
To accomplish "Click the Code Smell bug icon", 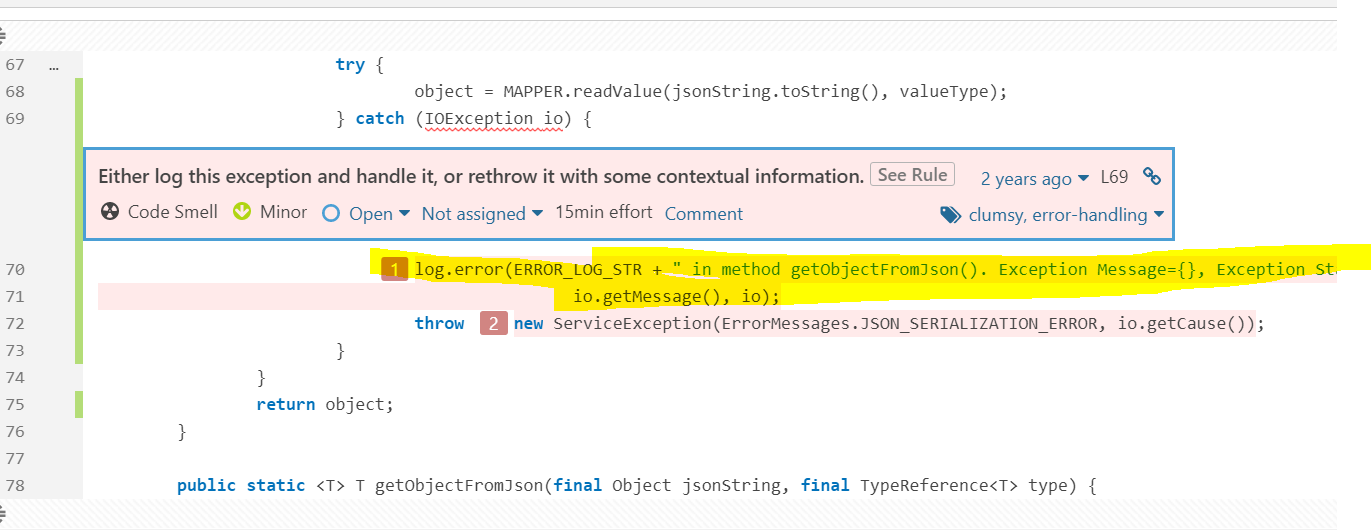I will pos(110,212).
